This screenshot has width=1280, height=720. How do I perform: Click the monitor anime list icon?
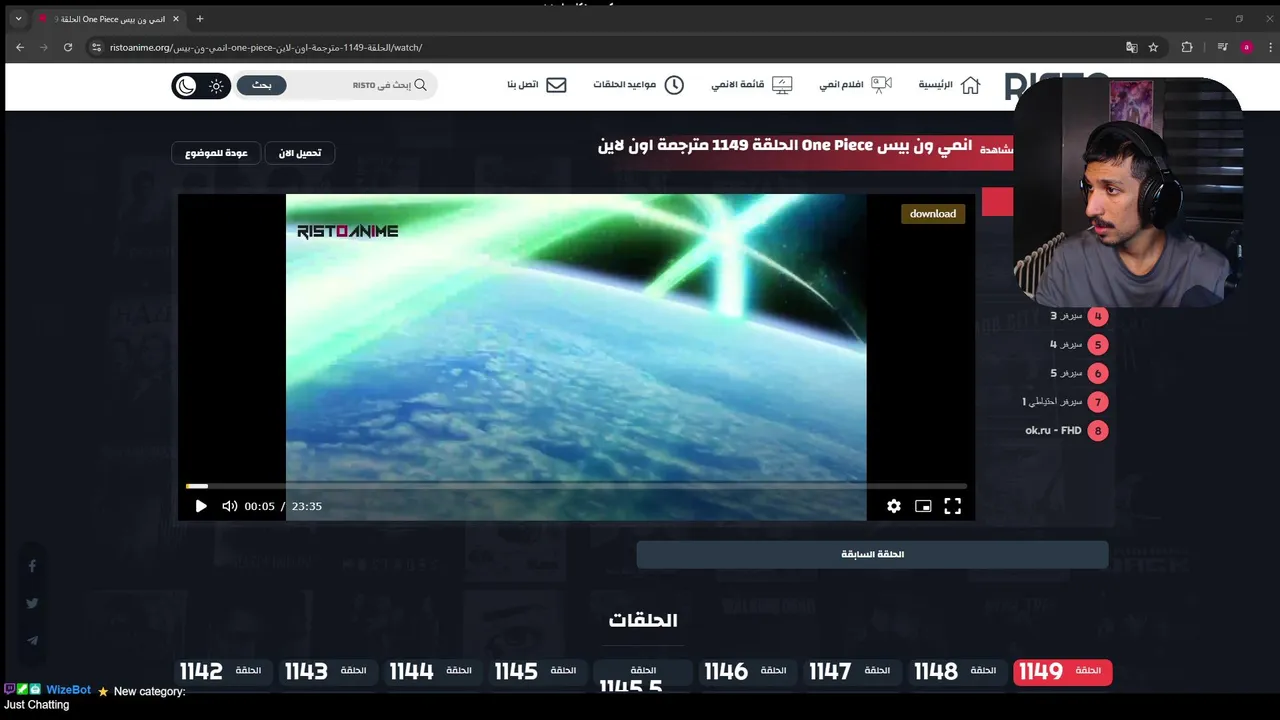tap(782, 85)
